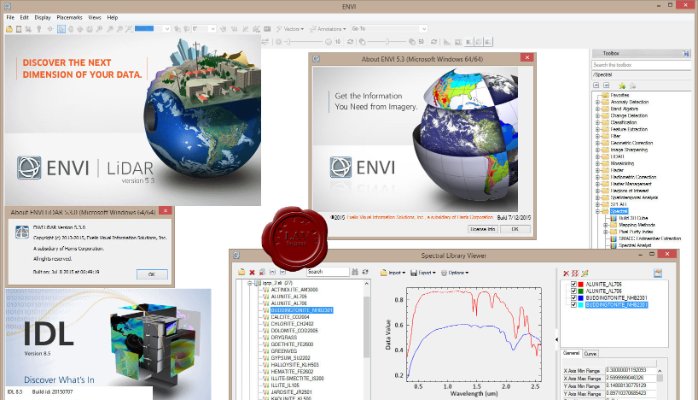Viewport: 698px width, 400px height.
Task: Click the ENVI LiDAR About dialog icon
Action: coord(22,233)
